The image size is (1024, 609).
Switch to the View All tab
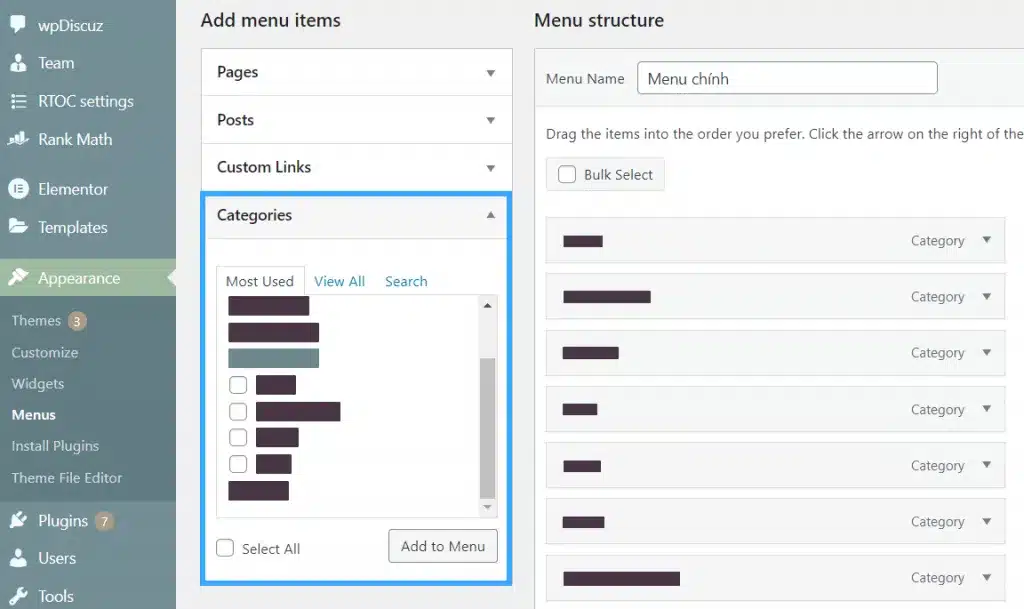pyautogui.click(x=339, y=281)
